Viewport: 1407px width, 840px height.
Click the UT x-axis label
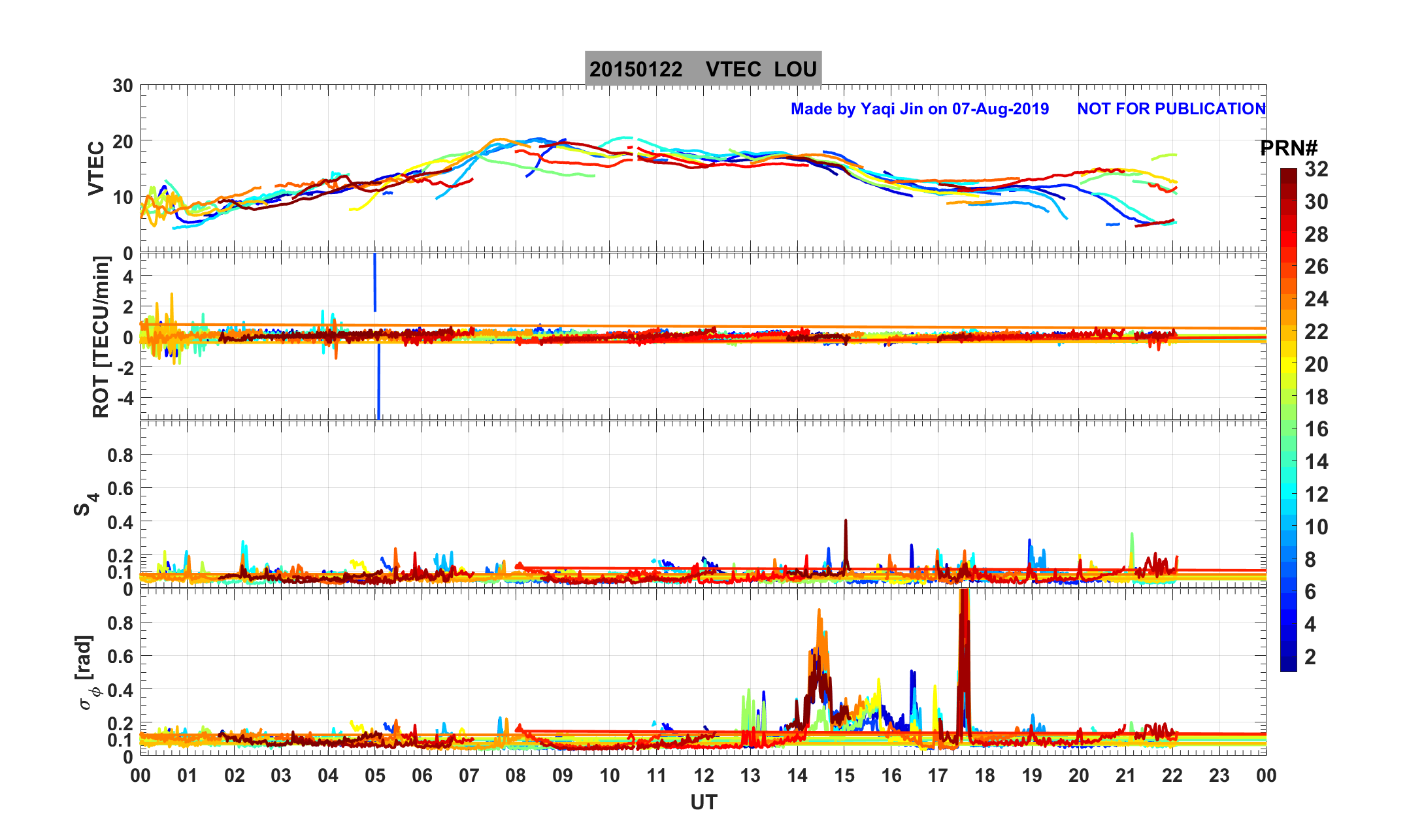[x=703, y=803]
